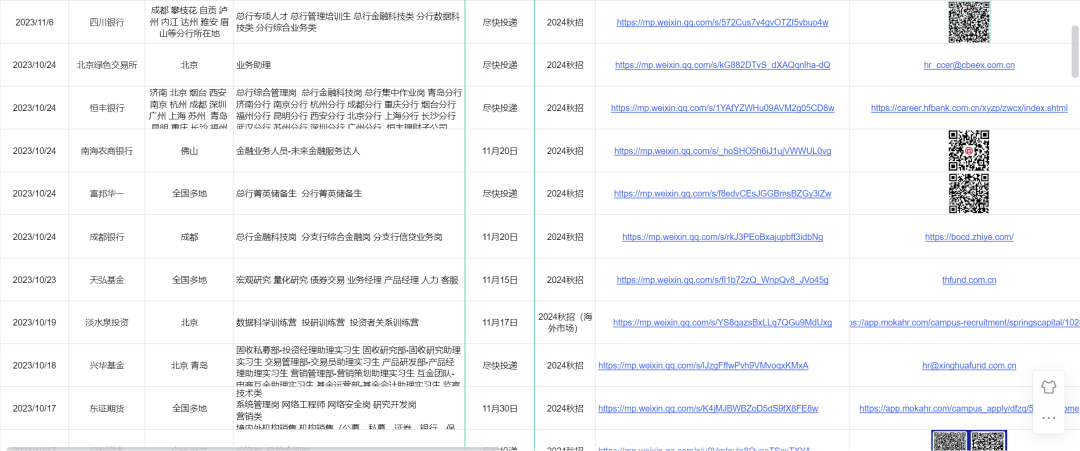Viewport: 1080px width, 451px height.
Task: Open the 兴华基金 mp.weixin.qq.com link
Action: coord(703,366)
